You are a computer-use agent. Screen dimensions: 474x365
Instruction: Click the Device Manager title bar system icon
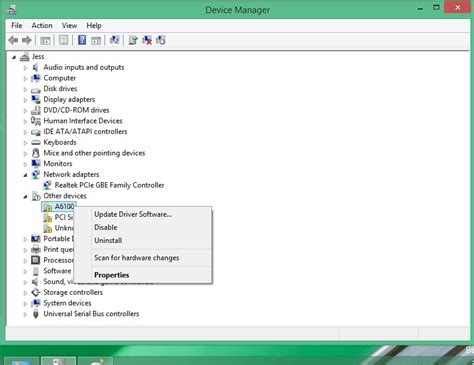point(11,10)
